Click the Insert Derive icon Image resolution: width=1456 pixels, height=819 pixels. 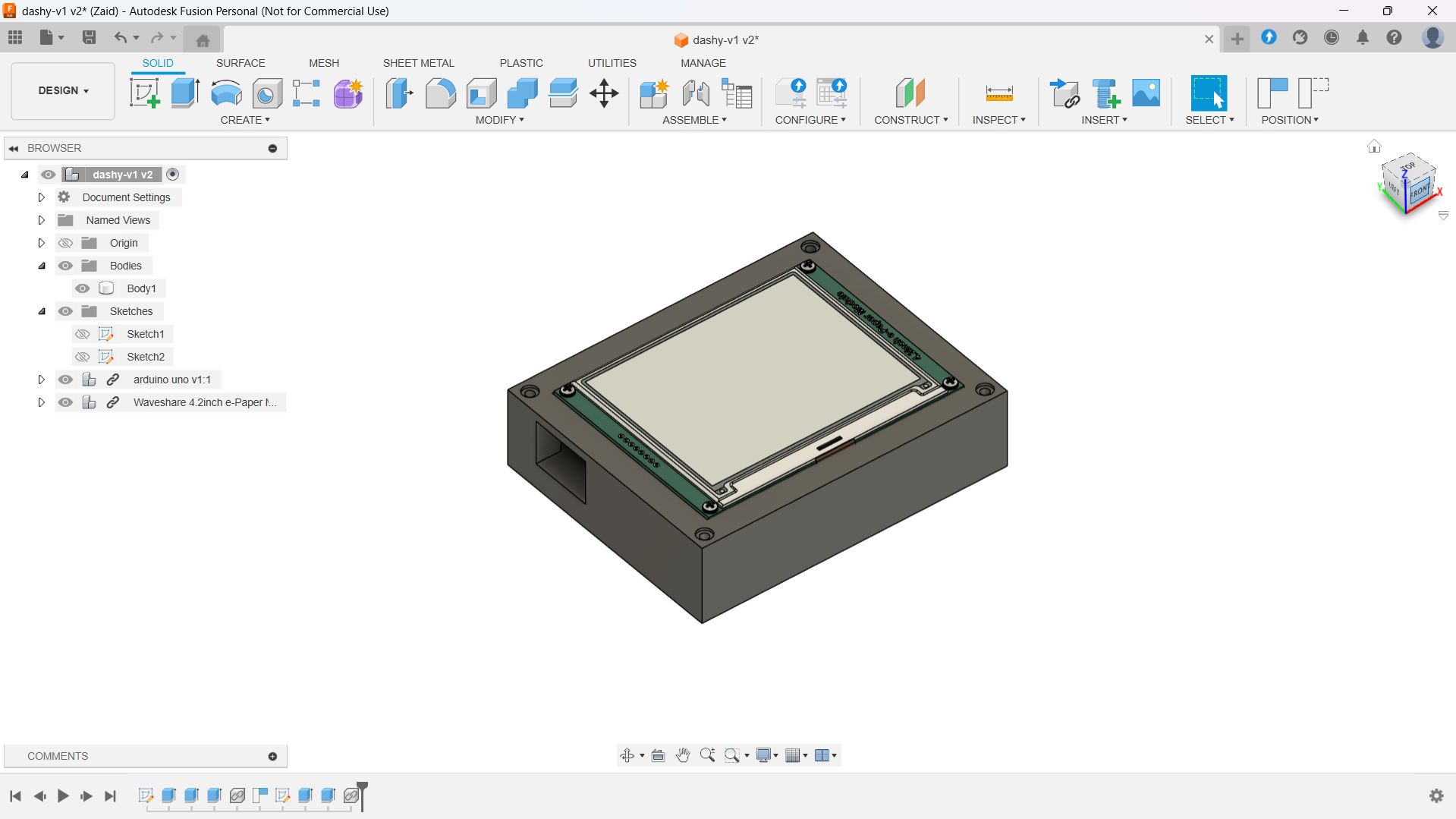pyautogui.click(x=1064, y=93)
